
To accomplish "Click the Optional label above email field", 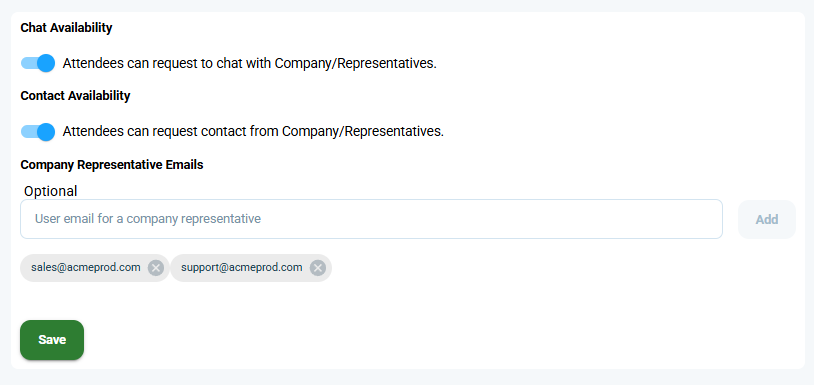I will click(x=50, y=191).
